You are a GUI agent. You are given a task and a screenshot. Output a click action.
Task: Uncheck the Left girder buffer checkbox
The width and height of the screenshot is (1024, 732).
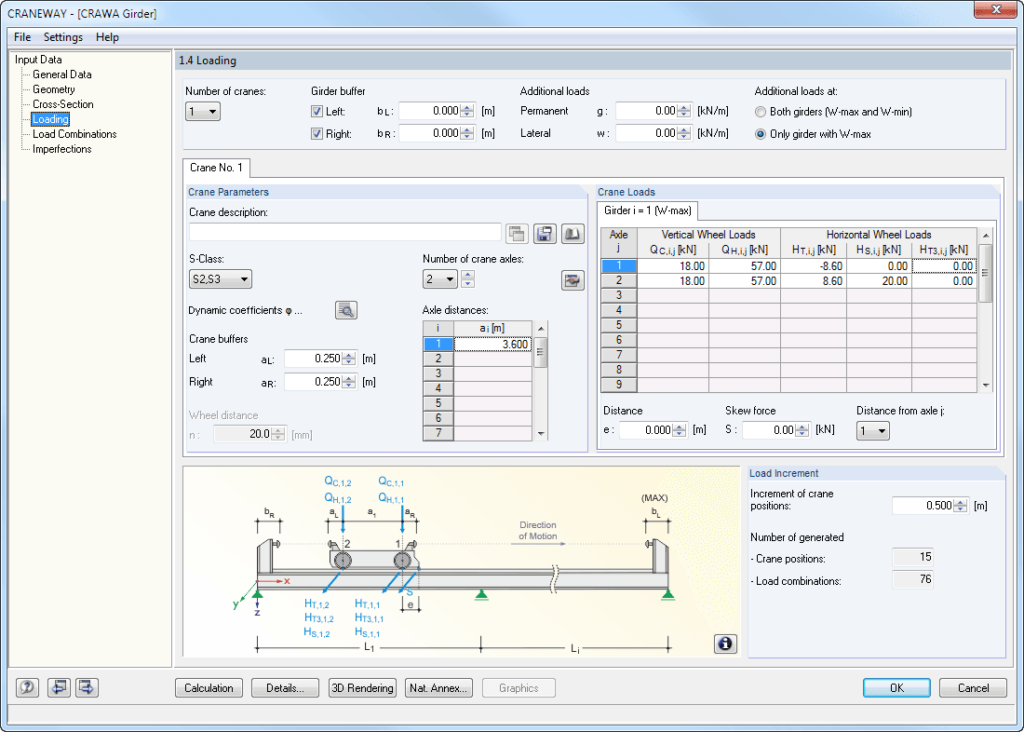pyautogui.click(x=317, y=111)
